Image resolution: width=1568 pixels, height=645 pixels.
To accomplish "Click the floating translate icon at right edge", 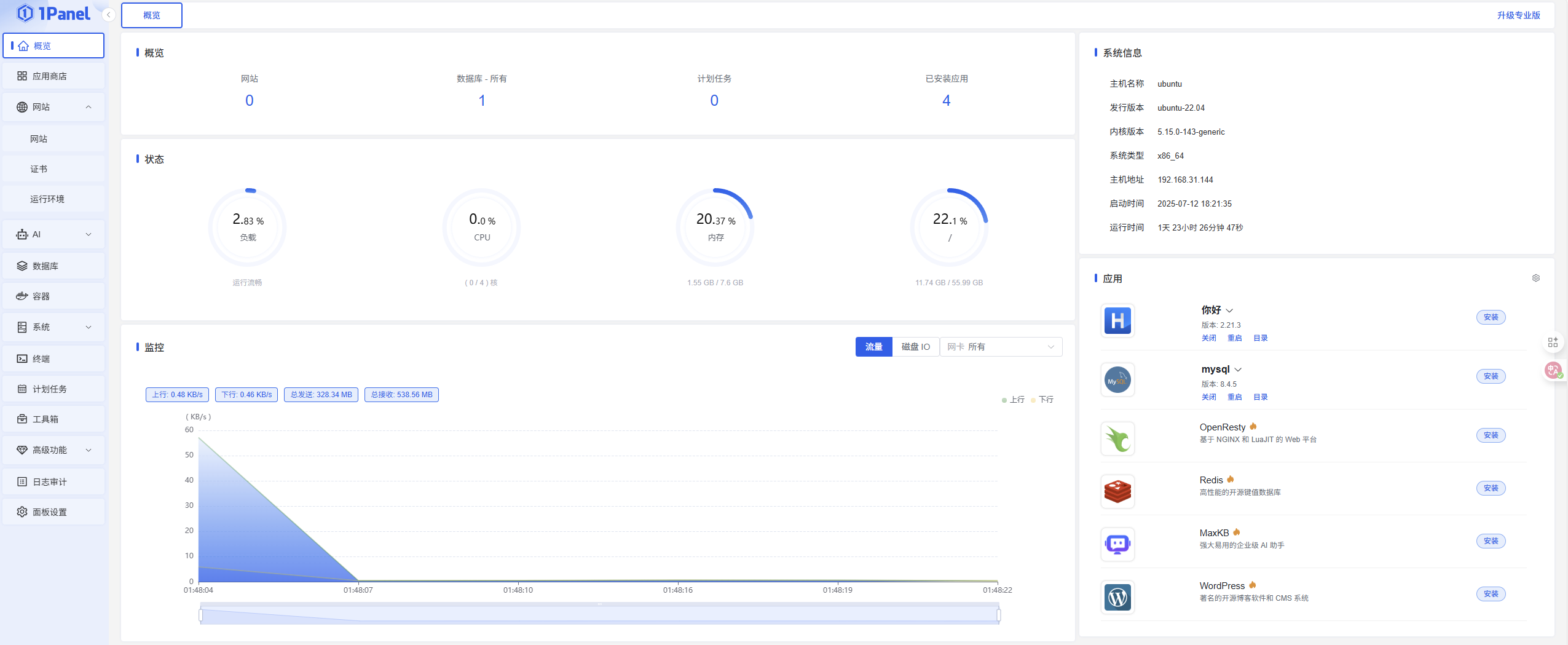I will pos(1553,370).
